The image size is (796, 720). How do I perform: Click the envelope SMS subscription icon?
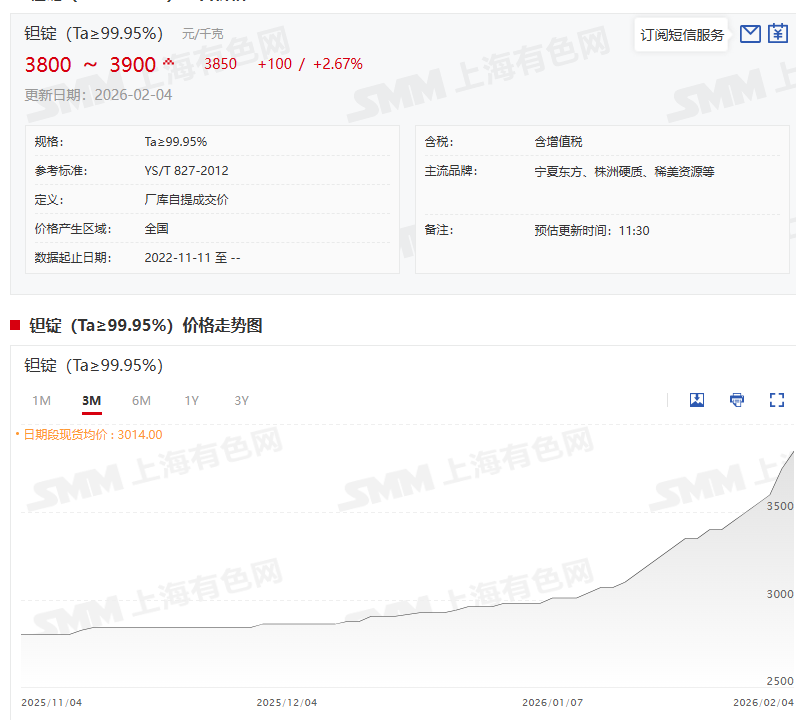[x=750, y=34]
